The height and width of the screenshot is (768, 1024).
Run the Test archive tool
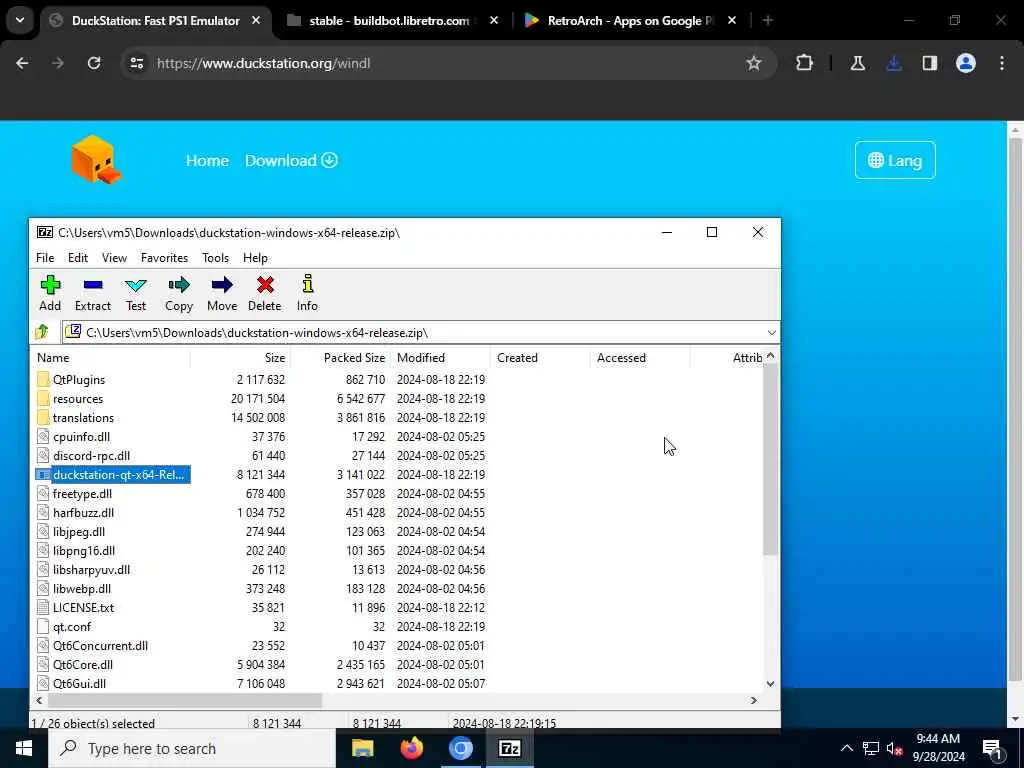click(x=136, y=293)
